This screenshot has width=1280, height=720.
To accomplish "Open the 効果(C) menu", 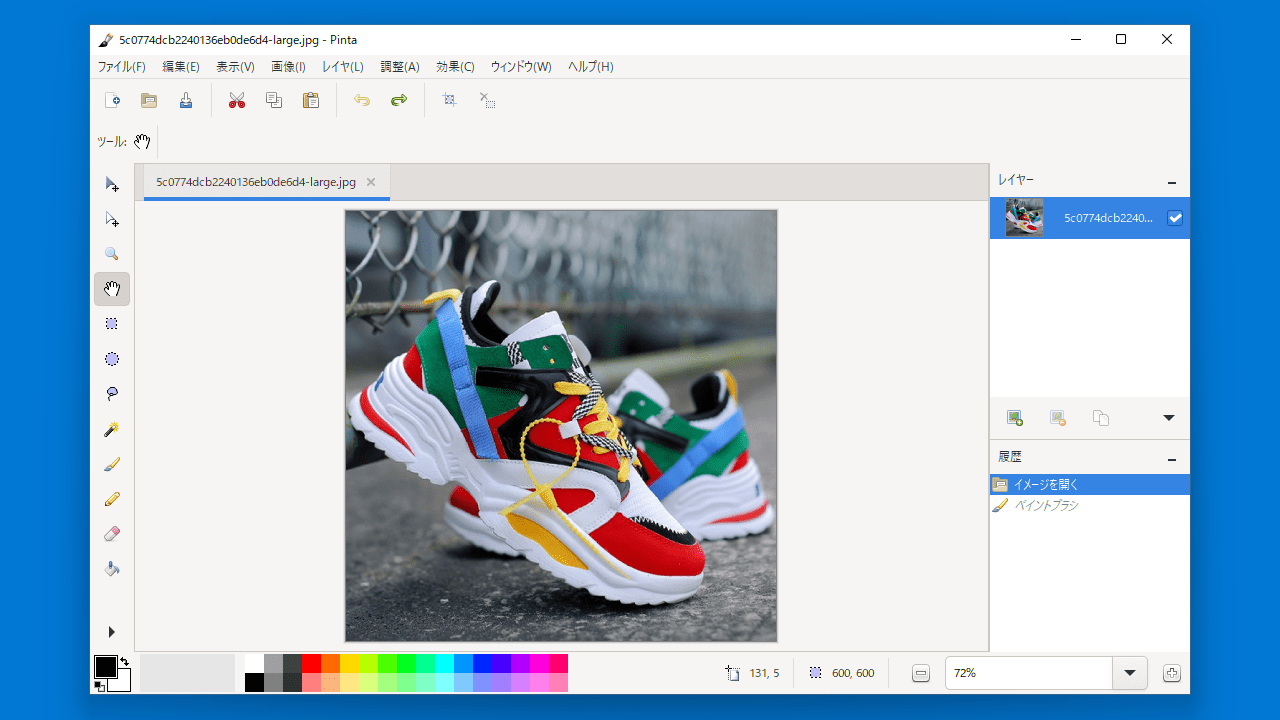I will pyautogui.click(x=455, y=67).
